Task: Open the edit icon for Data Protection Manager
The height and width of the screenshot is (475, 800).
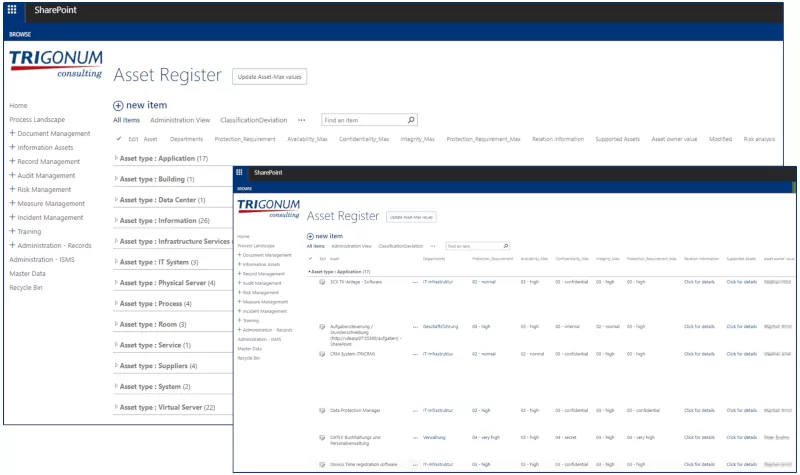Action: (x=322, y=410)
